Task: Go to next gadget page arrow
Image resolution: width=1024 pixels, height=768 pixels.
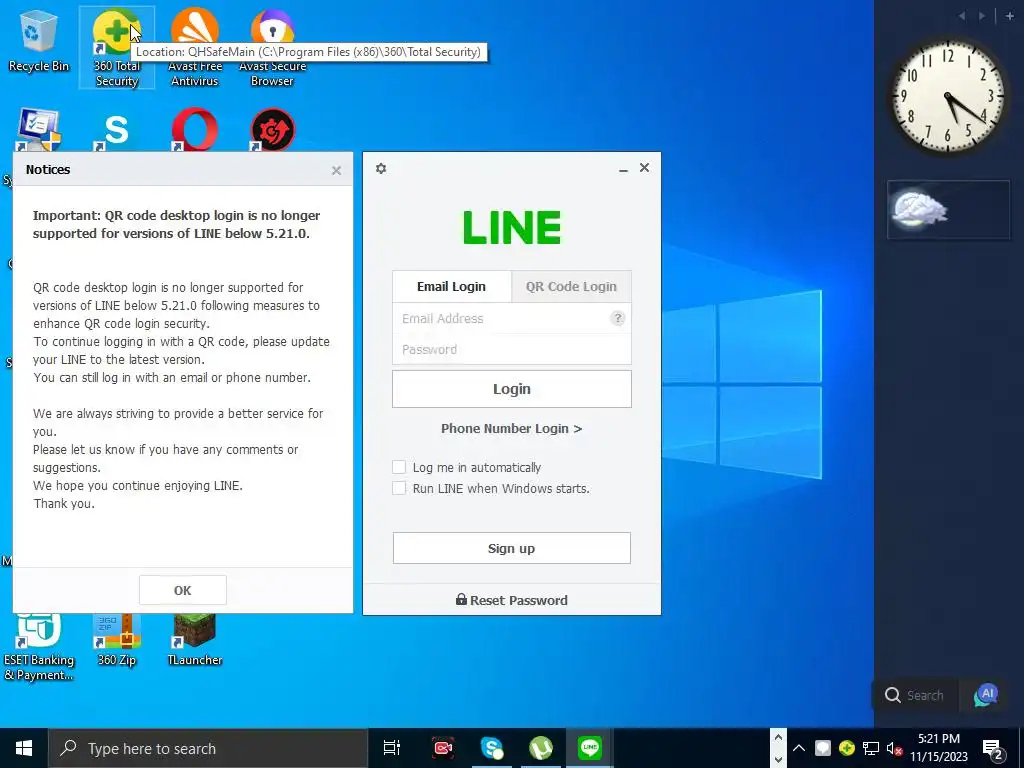Action: point(982,16)
